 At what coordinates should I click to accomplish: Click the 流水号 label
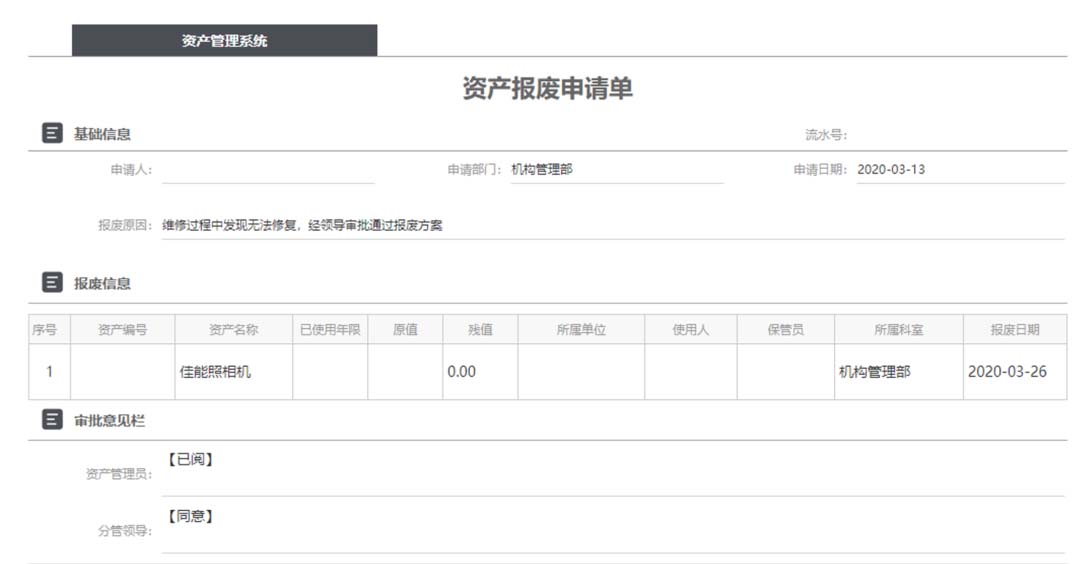pyautogui.click(x=826, y=135)
